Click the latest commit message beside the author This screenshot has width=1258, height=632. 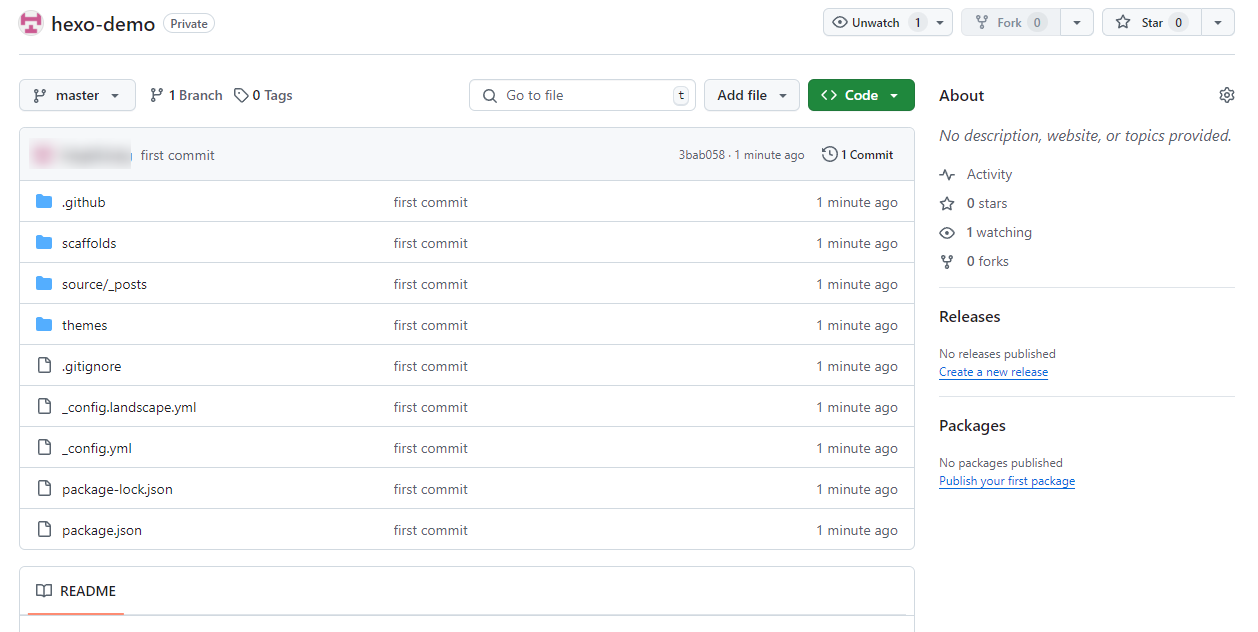[x=178, y=155]
